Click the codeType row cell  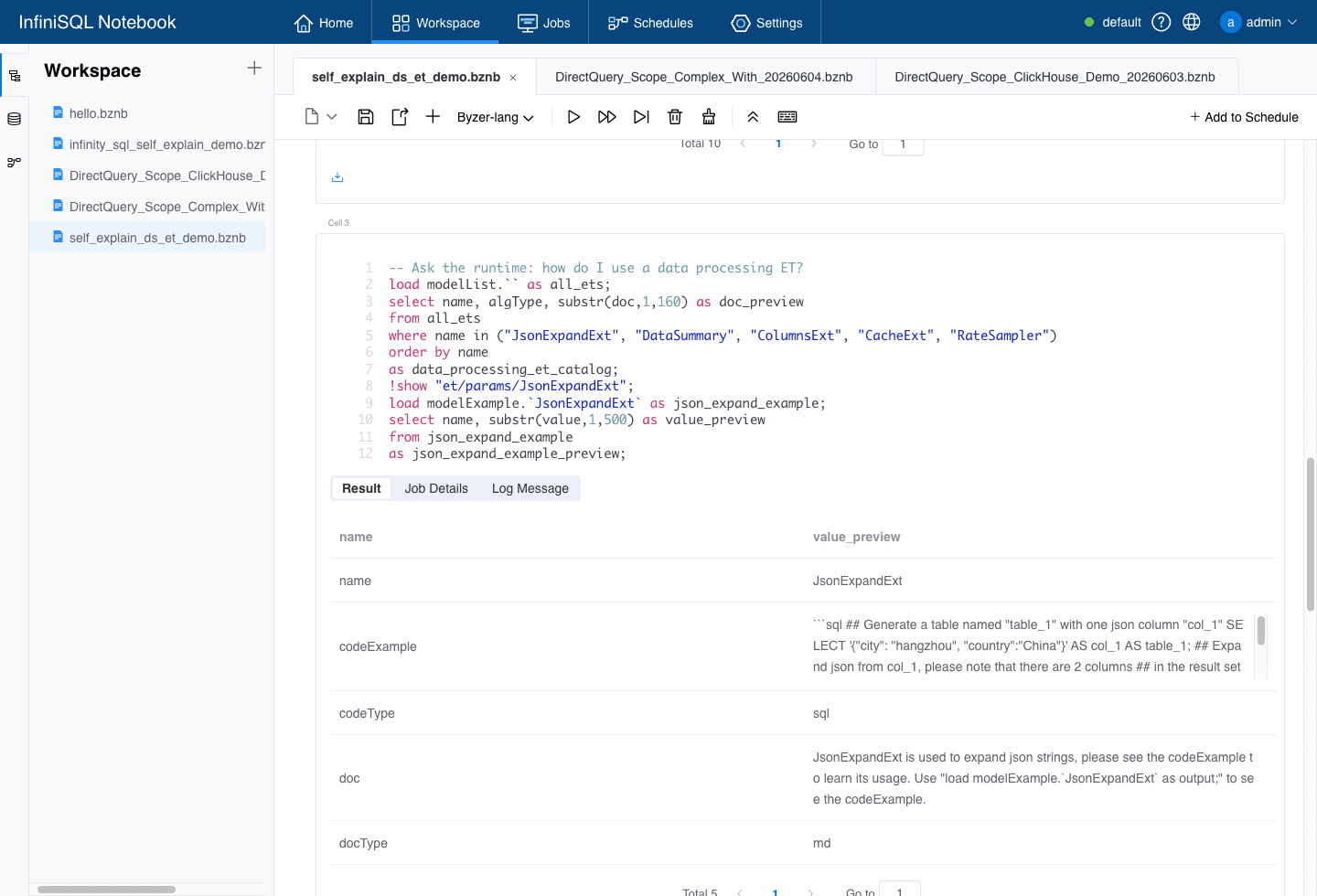click(x=367, y=713)
